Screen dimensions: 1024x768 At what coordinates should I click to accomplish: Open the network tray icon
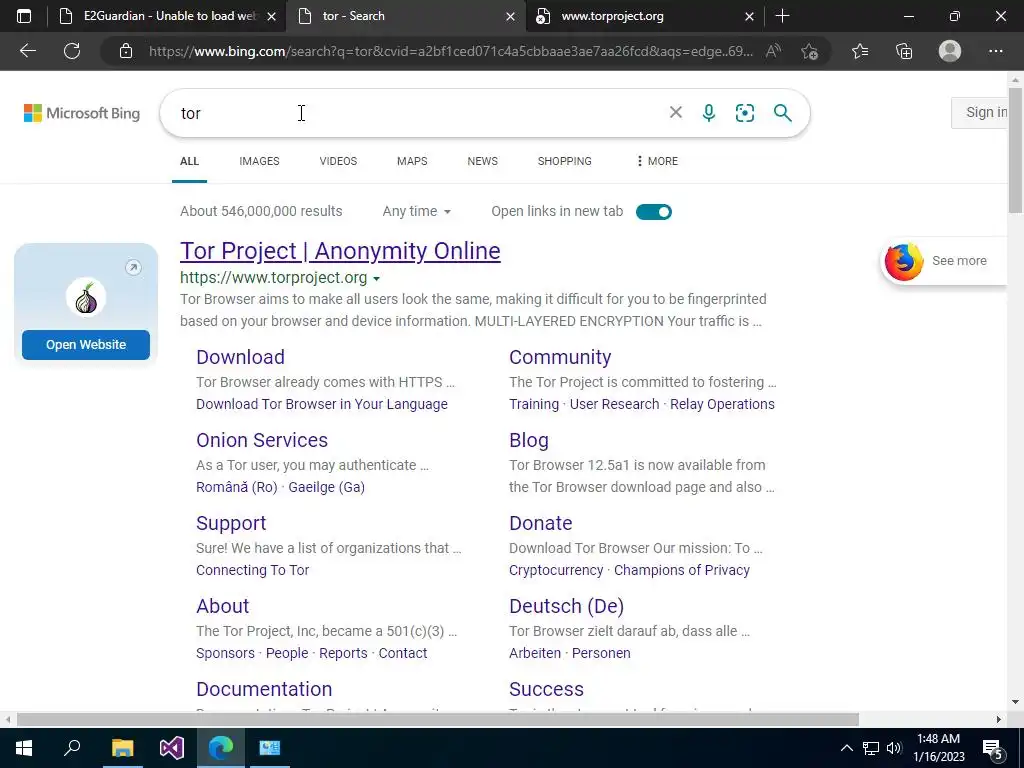(x=871, y=748)
